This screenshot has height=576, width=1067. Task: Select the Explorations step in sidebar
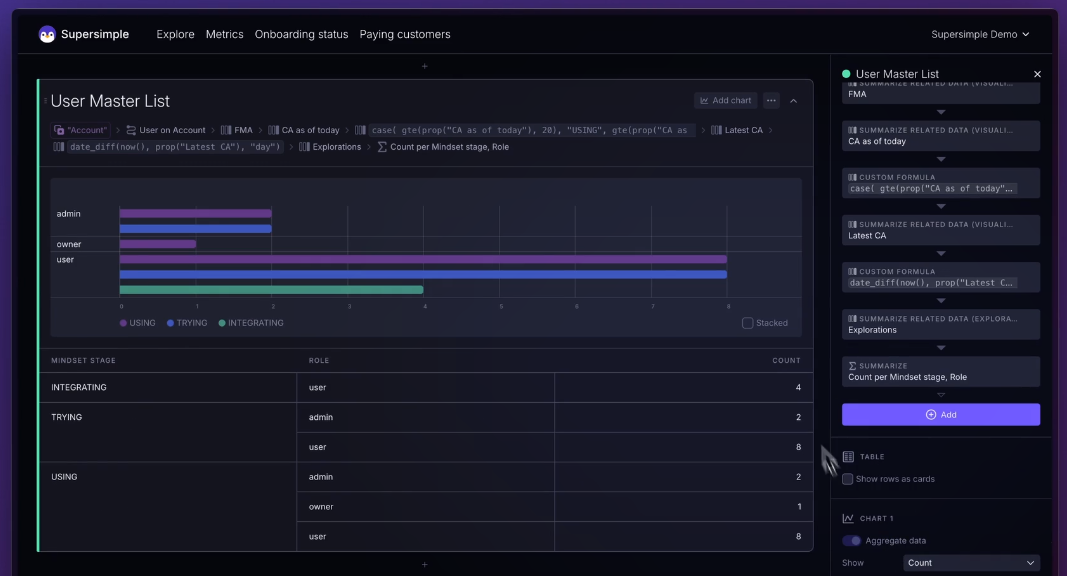(940, 325)
